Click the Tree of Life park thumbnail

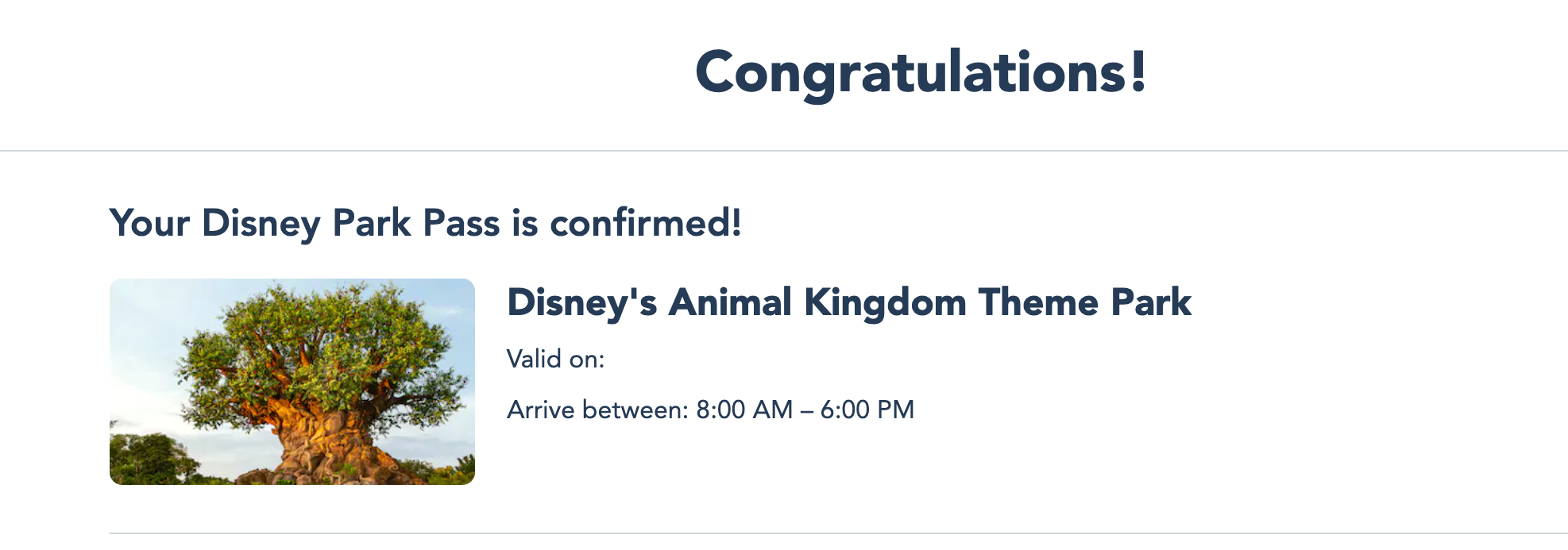tap(292, 381)
